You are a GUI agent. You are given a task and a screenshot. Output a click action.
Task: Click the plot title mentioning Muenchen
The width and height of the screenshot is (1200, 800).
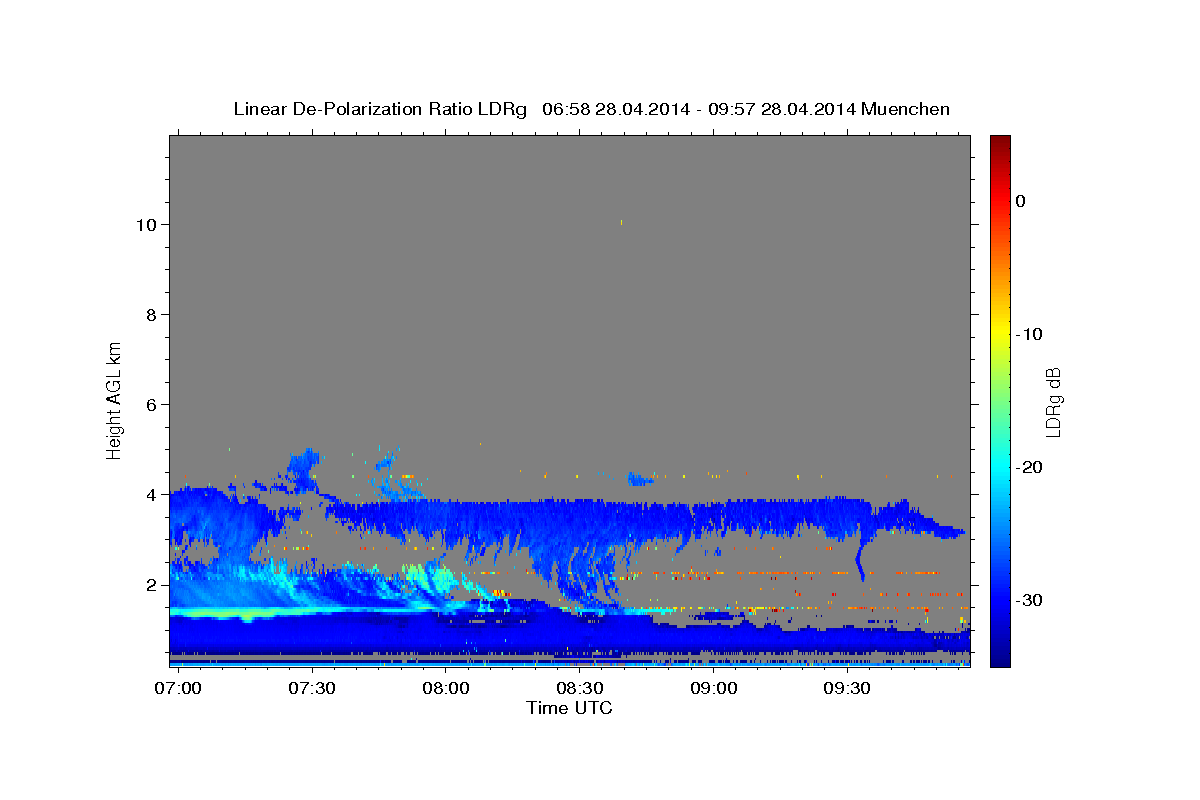(x=591, y=109)
